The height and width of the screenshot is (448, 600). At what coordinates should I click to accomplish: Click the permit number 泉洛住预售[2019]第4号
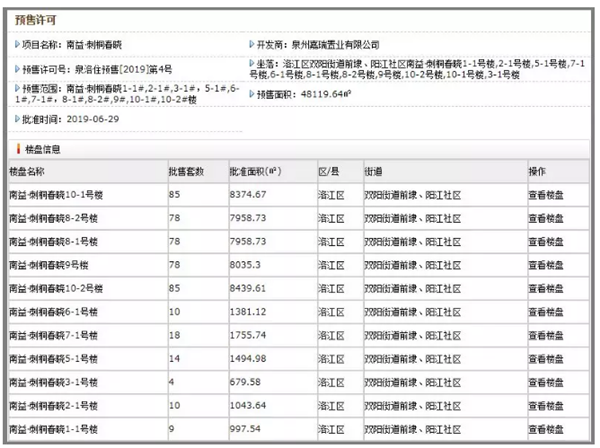(123, 69)
